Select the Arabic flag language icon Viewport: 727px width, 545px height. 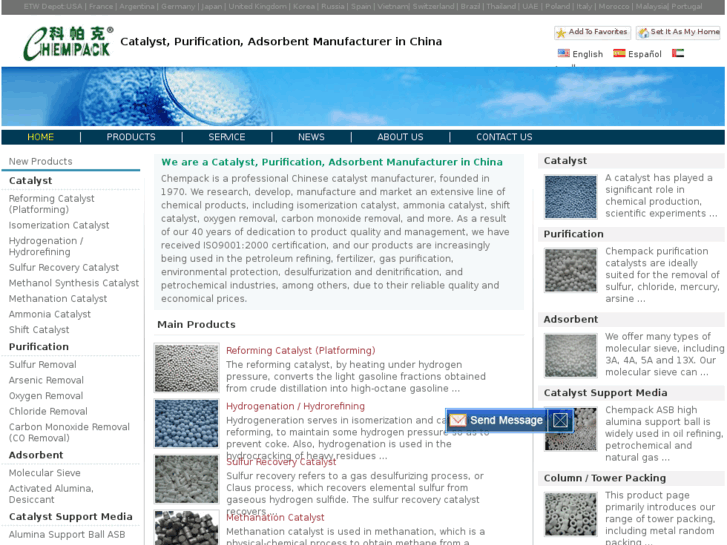click(678, 53)
